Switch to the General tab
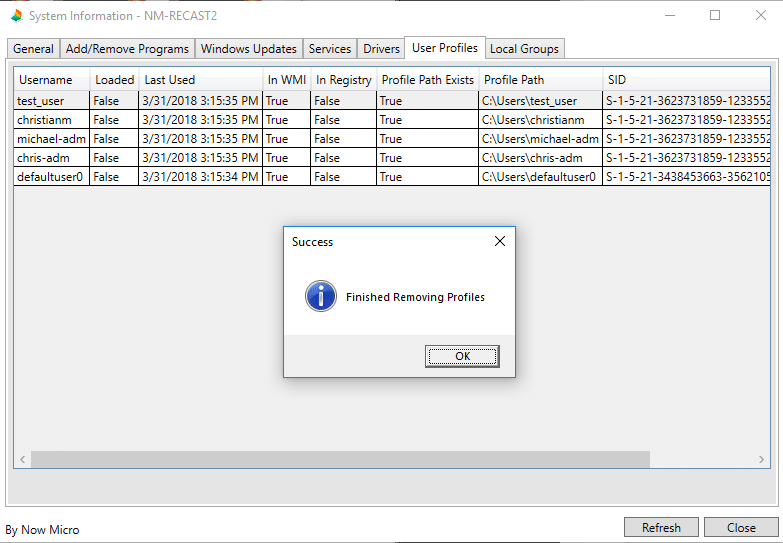The image size is (783, 543). click(x=33, y=49)
